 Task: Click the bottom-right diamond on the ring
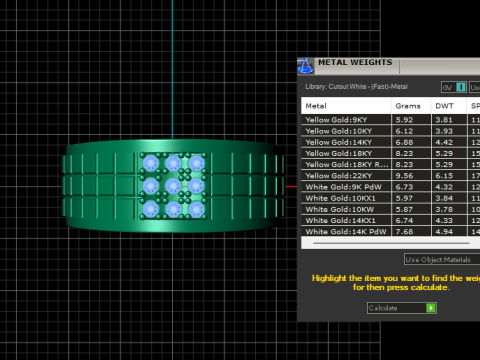[196, 210]
